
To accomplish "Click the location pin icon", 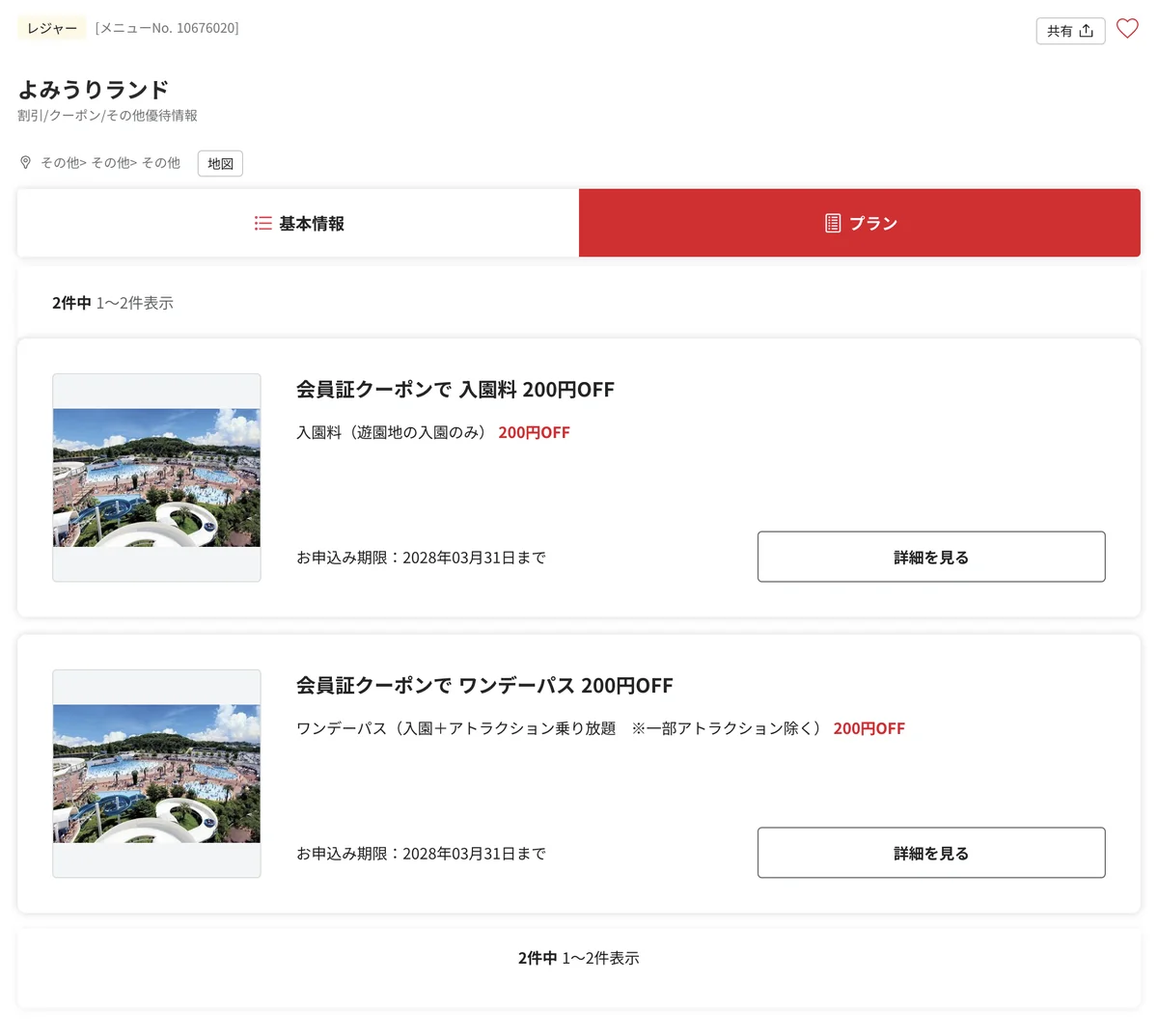I will [x=26, y=163].
